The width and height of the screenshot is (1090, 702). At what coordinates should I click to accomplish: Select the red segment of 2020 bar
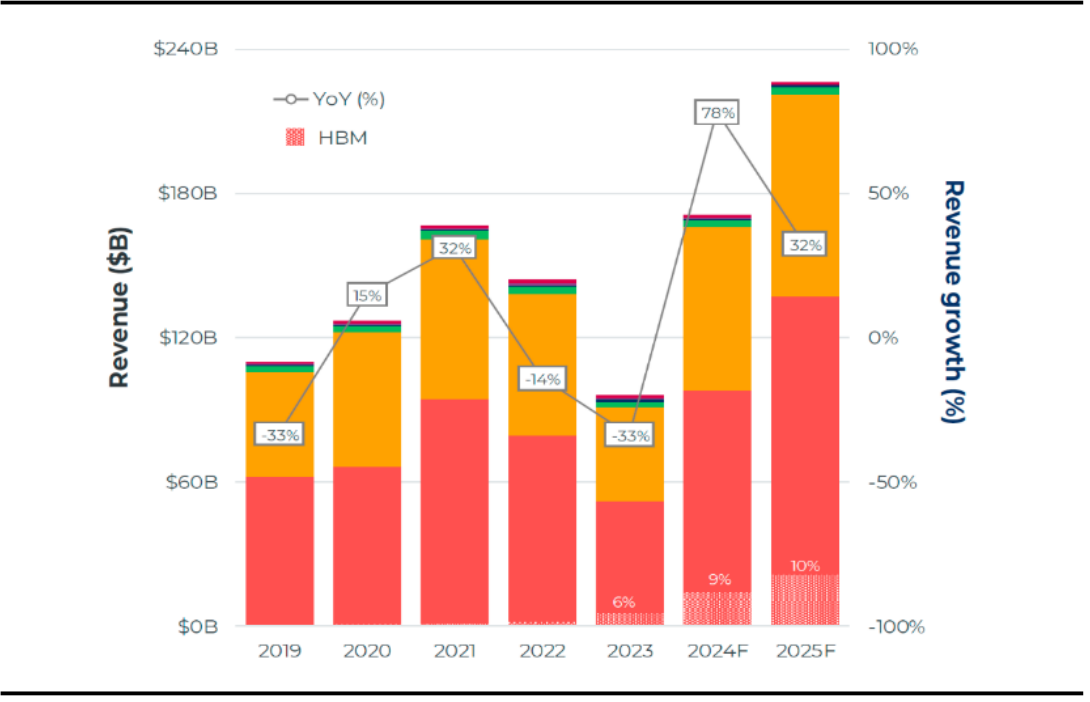(x=367, y=546)
